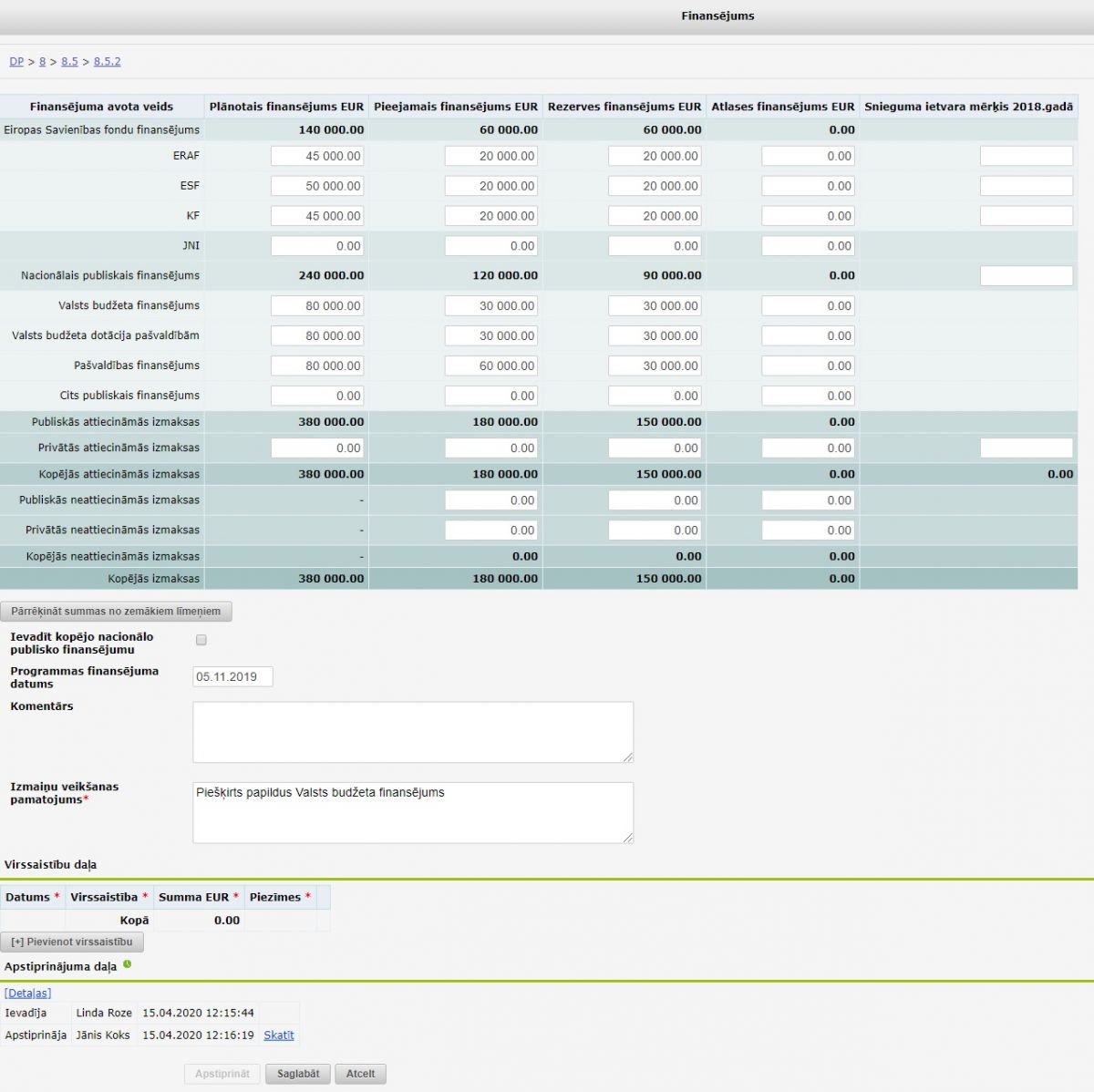Image resolution: width=1094 pixels, height=1092 pixels.
Task: Edit the ERAF Plānotais finansējums field
Action: [317, 156]
